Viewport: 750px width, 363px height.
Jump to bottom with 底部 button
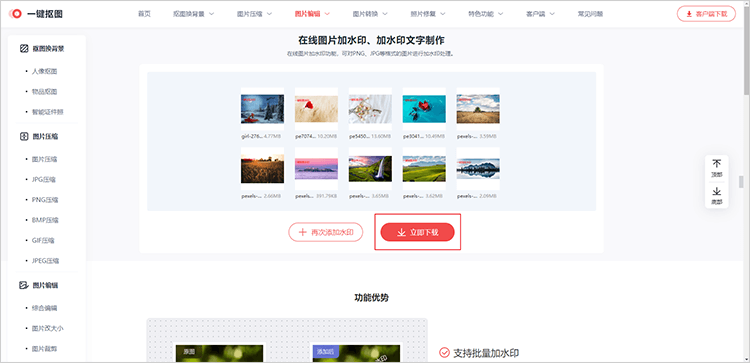click(717, 195)
